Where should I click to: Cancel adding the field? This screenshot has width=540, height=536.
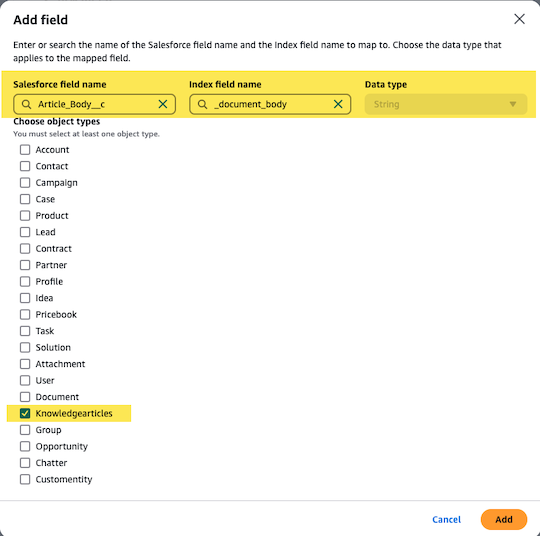[446, 519]
